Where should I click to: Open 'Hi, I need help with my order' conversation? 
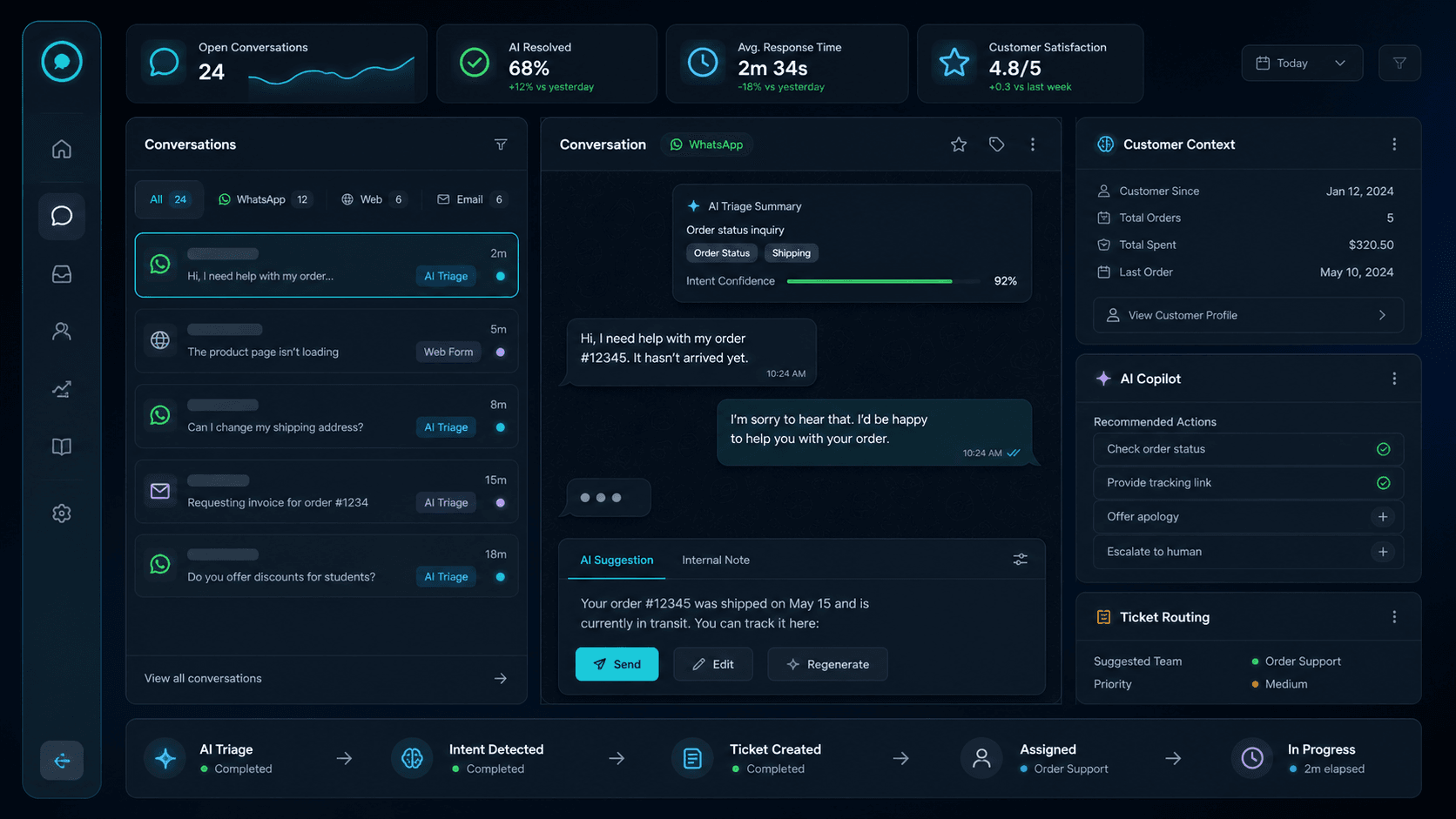327,265
